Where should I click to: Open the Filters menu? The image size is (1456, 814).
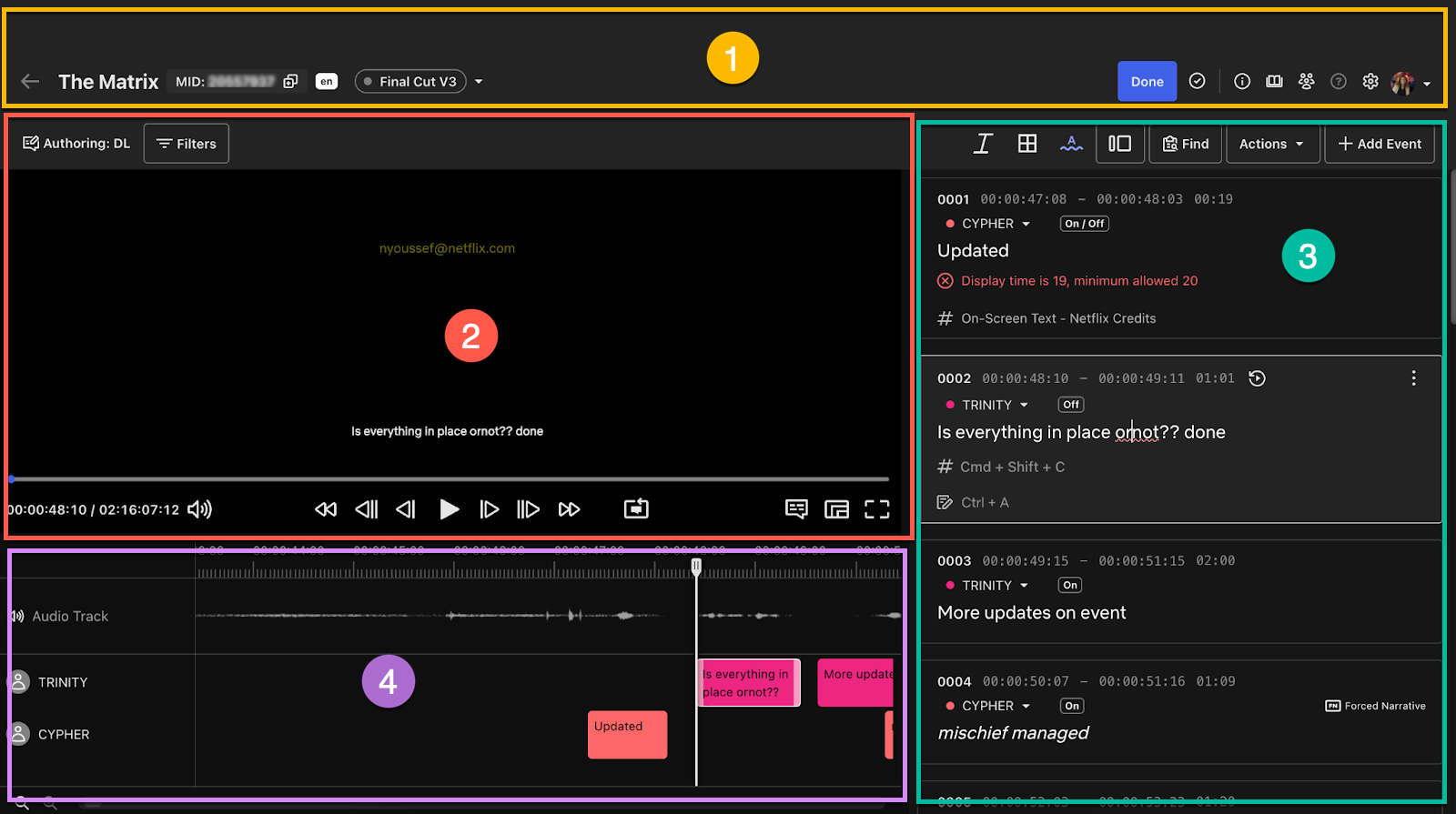tap(187, 144)
